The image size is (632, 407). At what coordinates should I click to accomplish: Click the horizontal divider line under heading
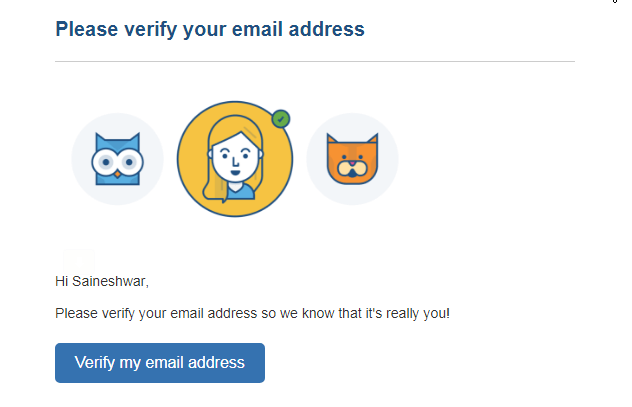315,62
